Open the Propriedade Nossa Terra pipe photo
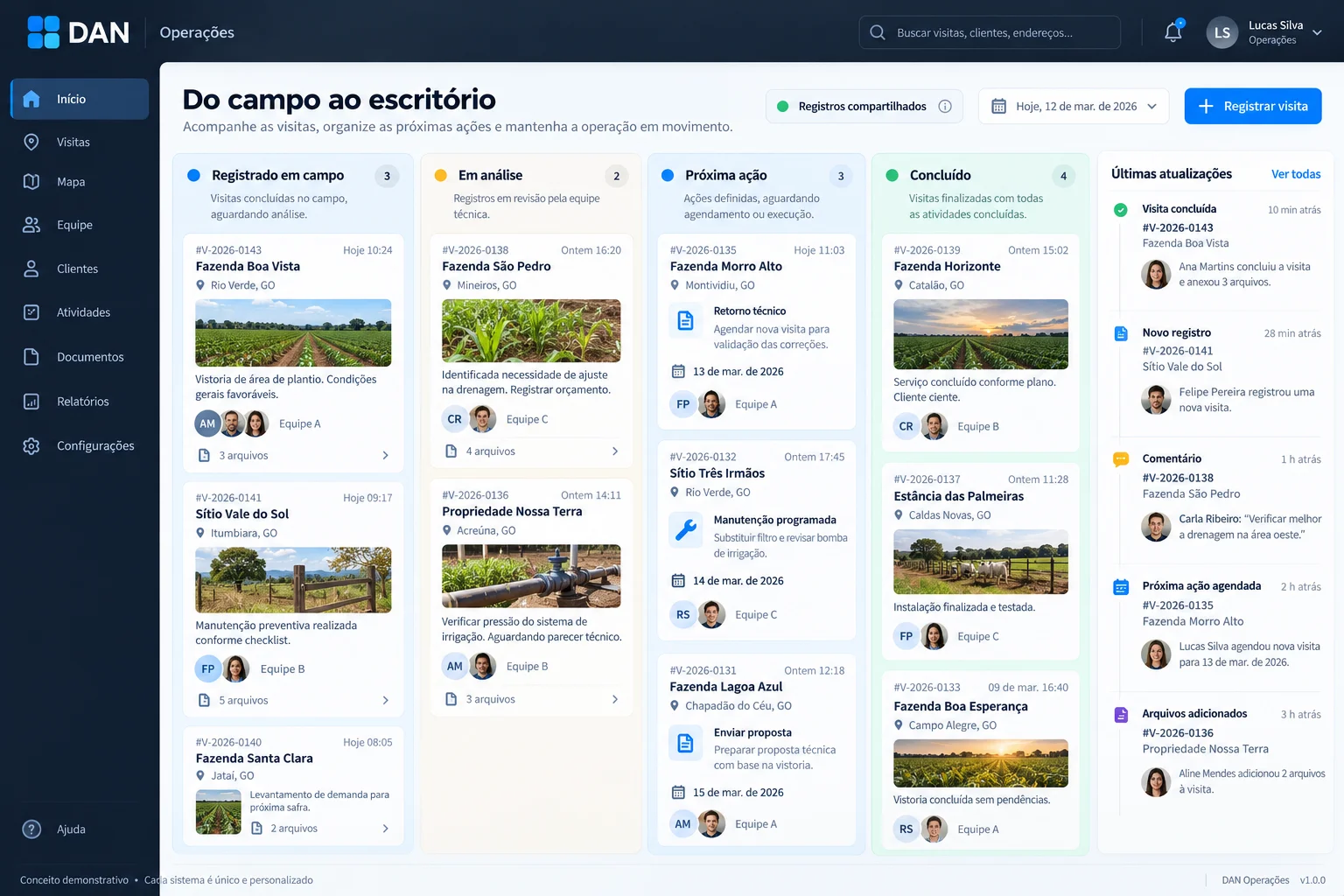Image resolution: width=1344 pixels, height=896 pixels. pos(531,576)
